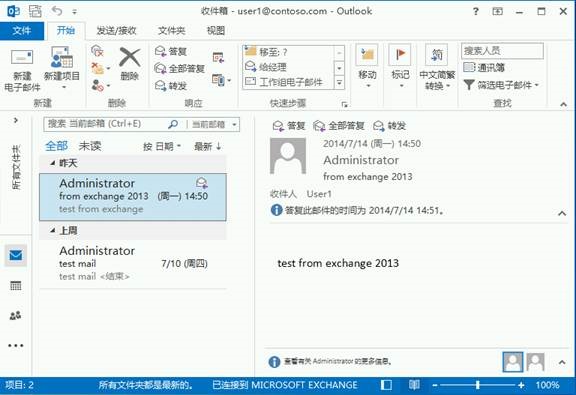The width and height of the screenshot is (576, 395).
Task: Select the 'from exchange 2013' message
Action: pyautogui.click(x=133, y=197)
